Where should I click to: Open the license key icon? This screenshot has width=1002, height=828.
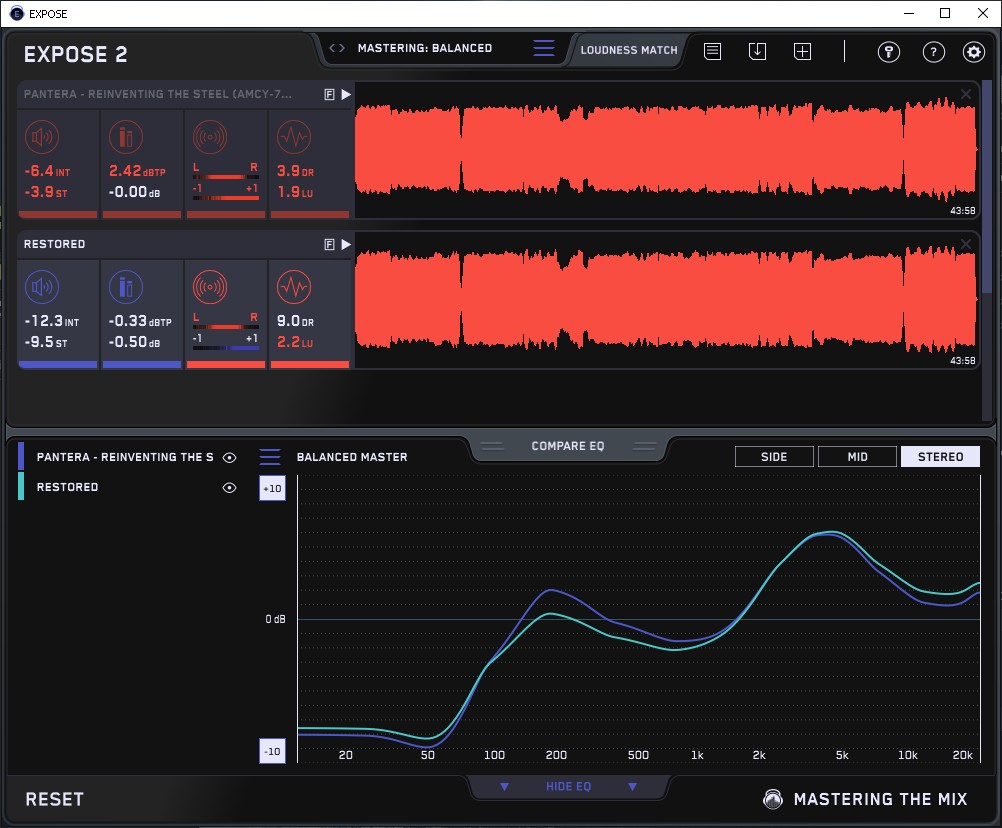888,52
